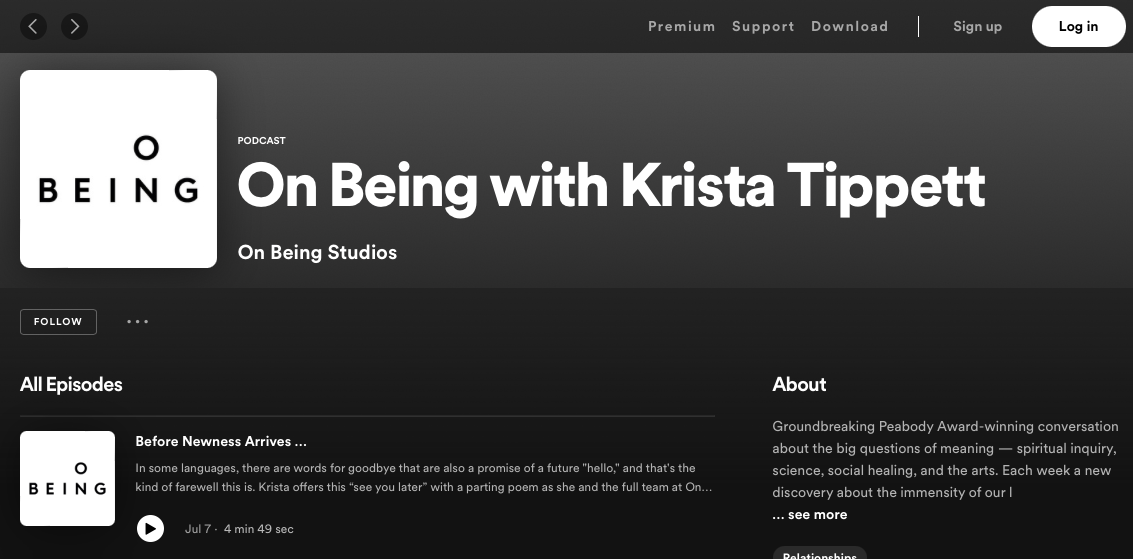Expand the About text with see more
Image resolution: width=1133 pixels, height=559 pixels.
click(810, 515)
